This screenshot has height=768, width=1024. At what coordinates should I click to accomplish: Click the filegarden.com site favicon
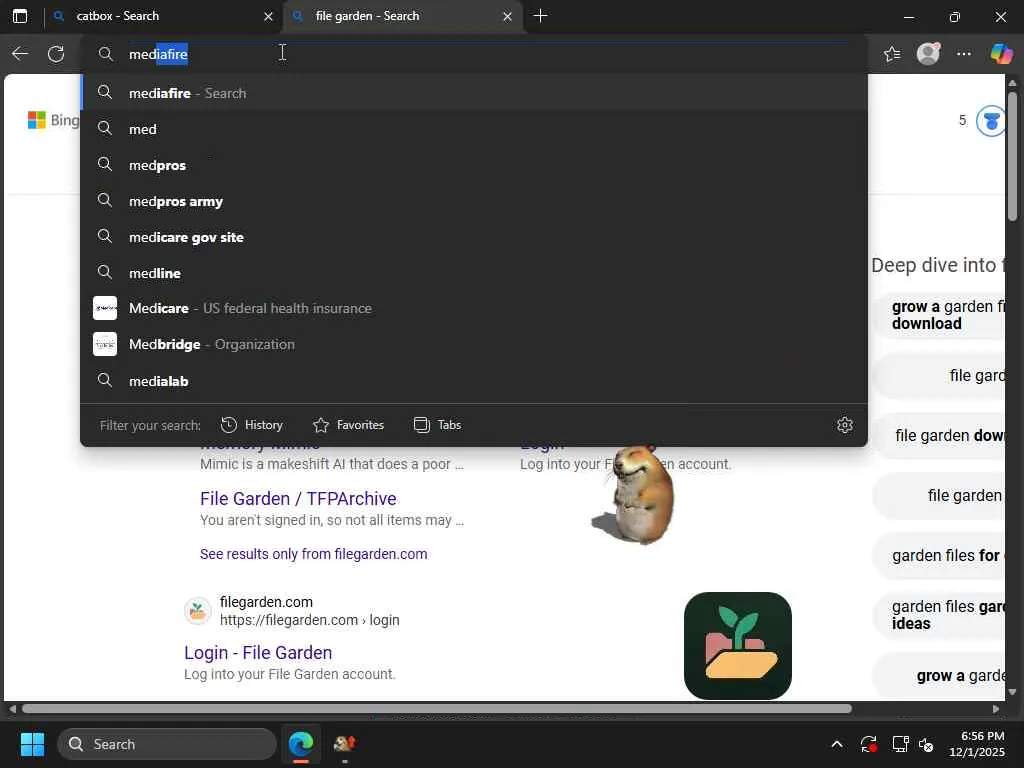[197, 611]
